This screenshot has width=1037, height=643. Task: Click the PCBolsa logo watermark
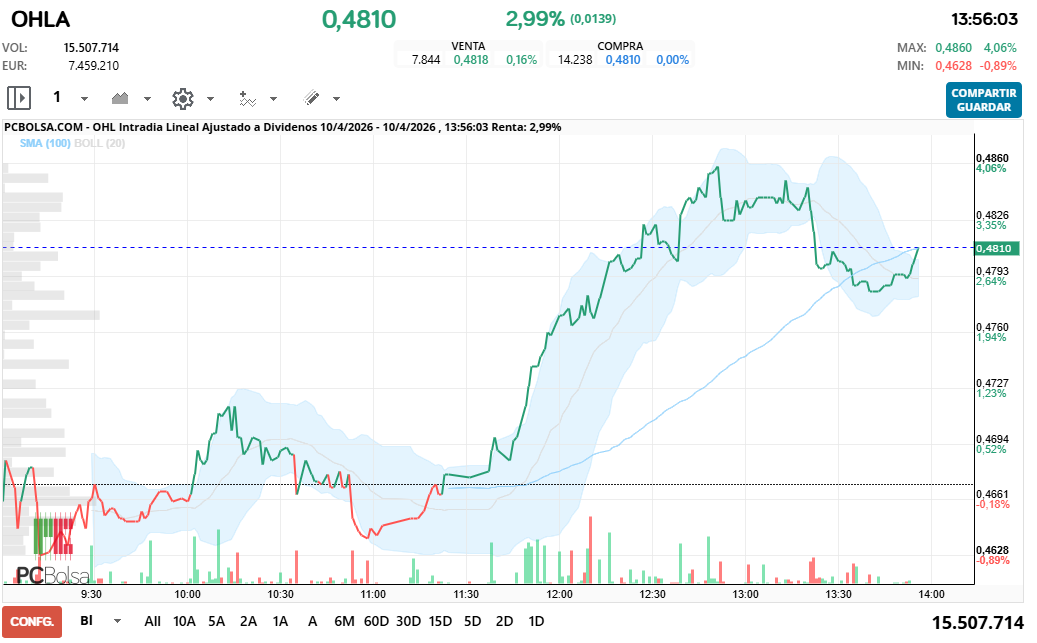(52, 575)
